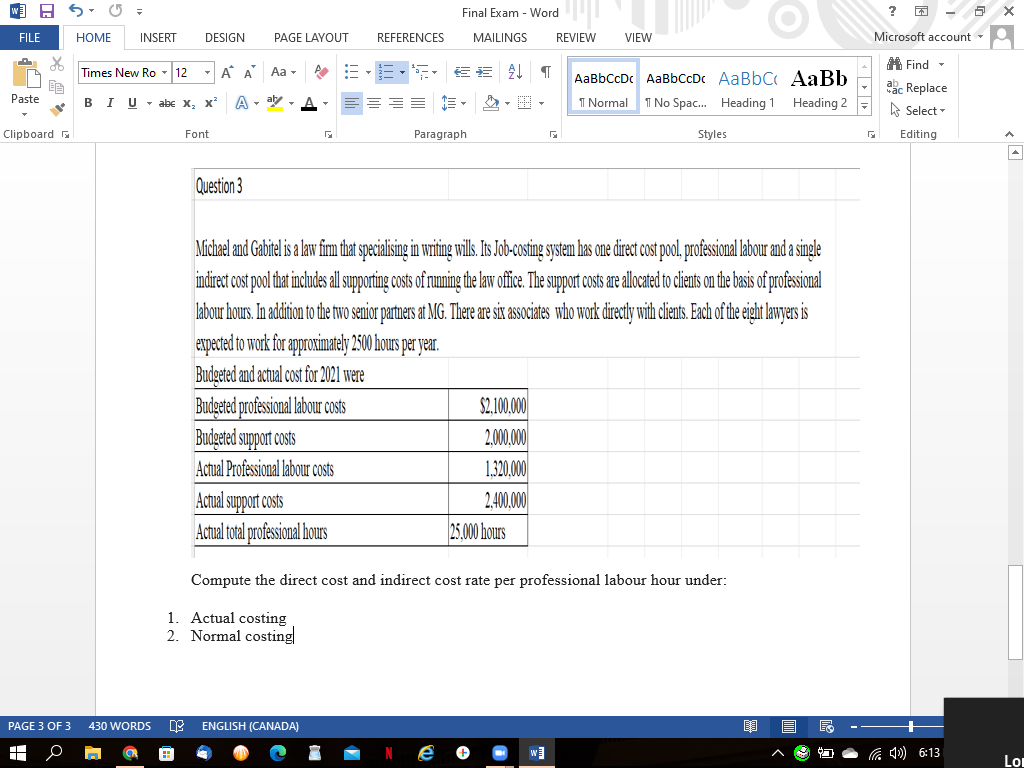The image size is (1024, 768).
Task: Click the vertical scrollbar up arrow
Action: coord(1017,151)
